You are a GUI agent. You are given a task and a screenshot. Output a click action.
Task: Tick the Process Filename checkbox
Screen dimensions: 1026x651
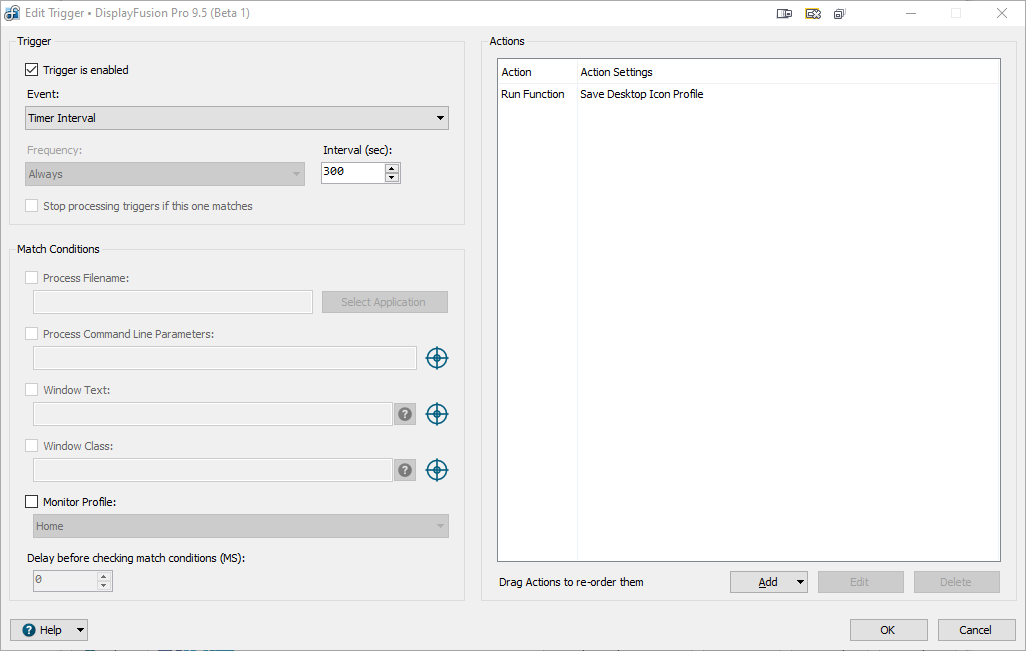tap(32, 278)
